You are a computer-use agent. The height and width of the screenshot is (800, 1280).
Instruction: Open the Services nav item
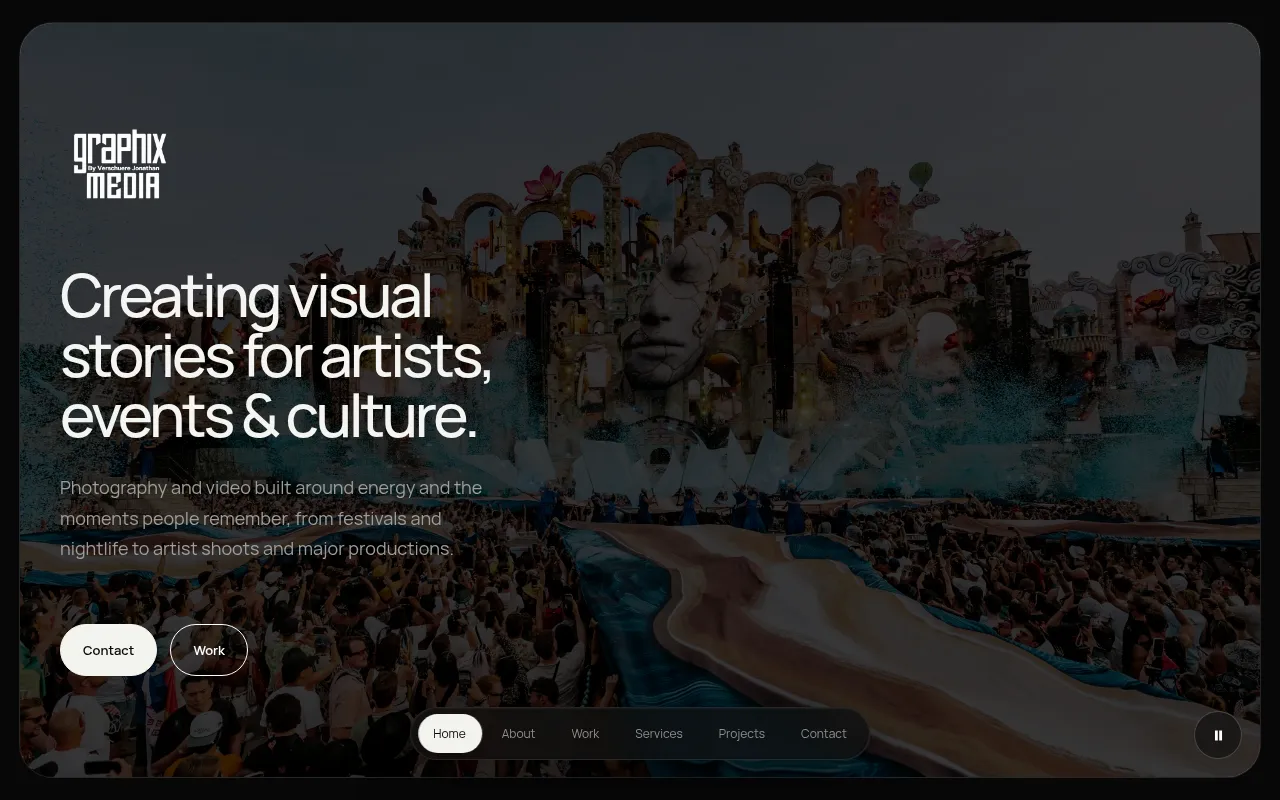[659, 733]
